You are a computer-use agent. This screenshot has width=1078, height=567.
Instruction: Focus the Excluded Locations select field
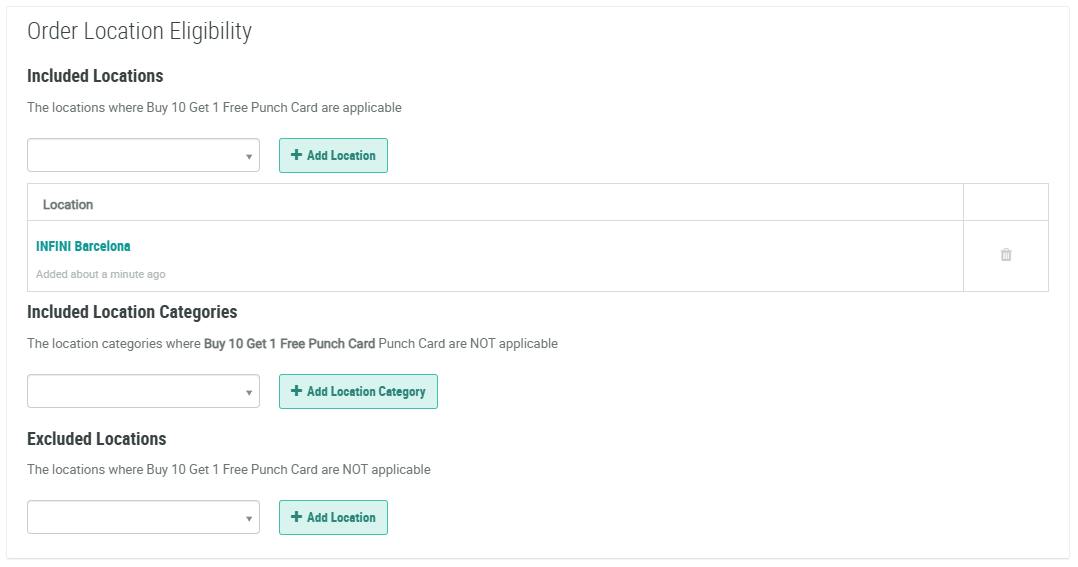click(x=135, y=517)
